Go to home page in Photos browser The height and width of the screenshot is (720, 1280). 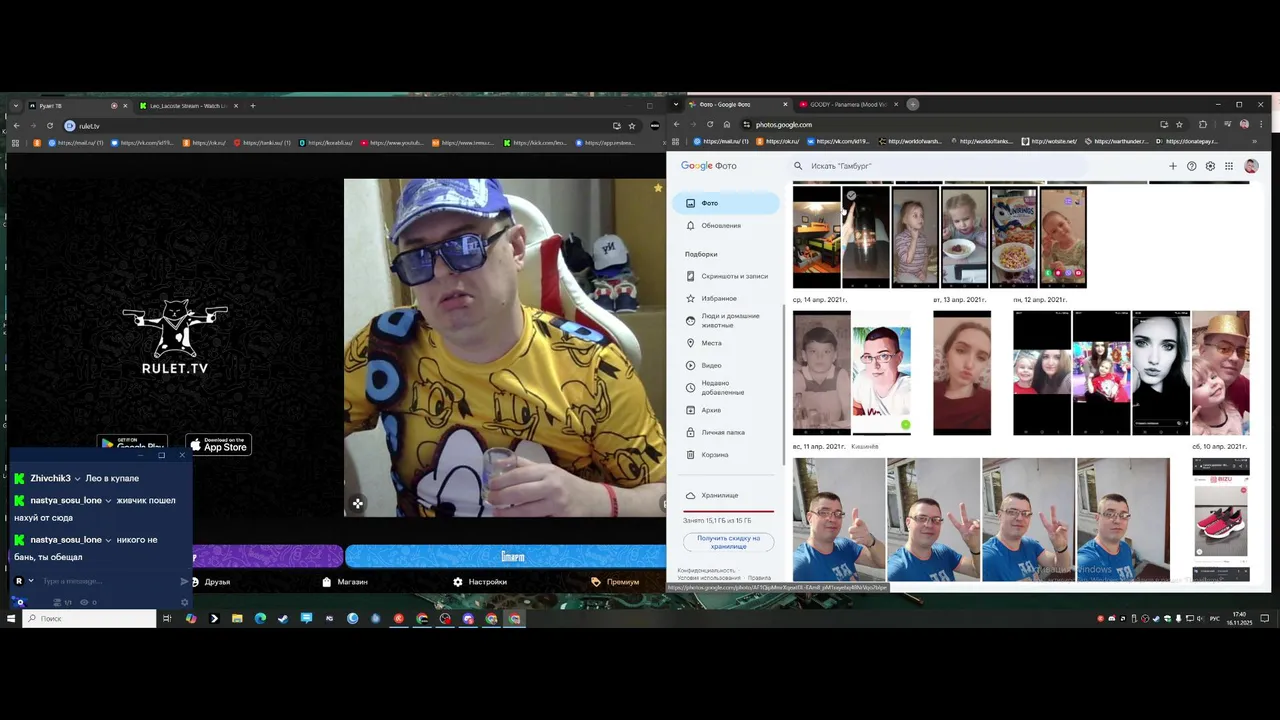pos(727,125)
